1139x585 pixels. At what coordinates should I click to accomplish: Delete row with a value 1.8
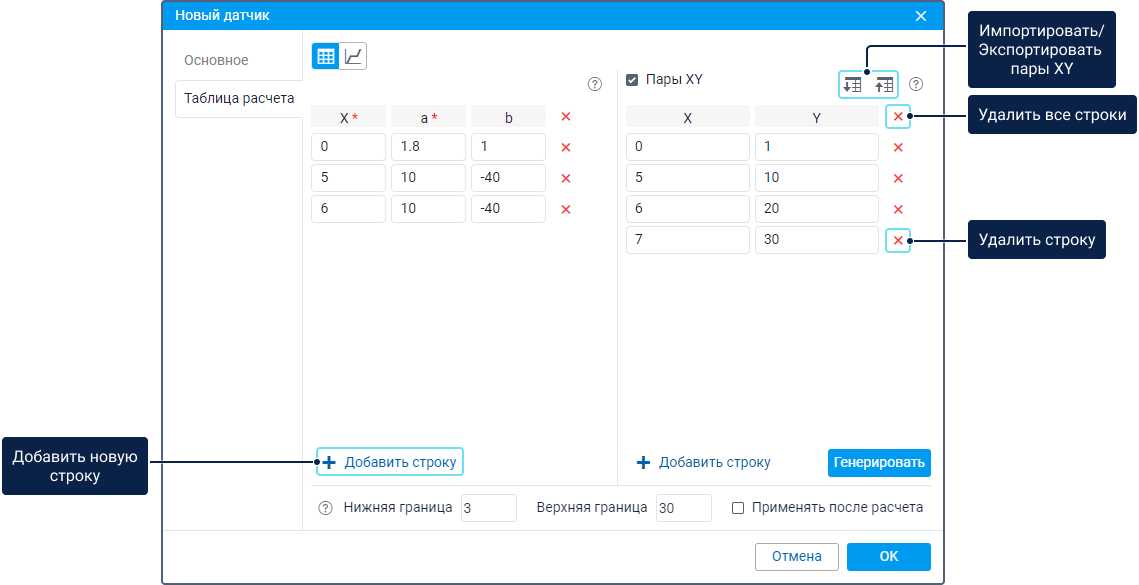(566, 148)
